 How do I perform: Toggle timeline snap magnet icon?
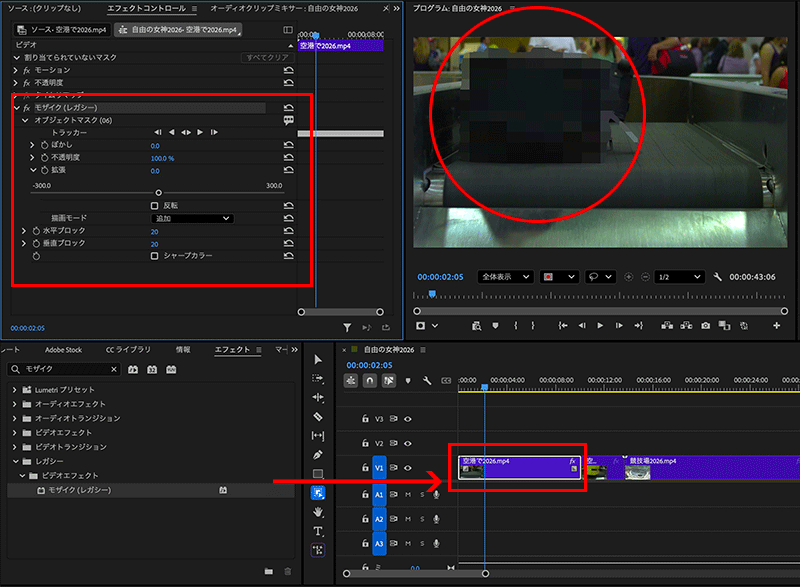[x=370, y=381]
